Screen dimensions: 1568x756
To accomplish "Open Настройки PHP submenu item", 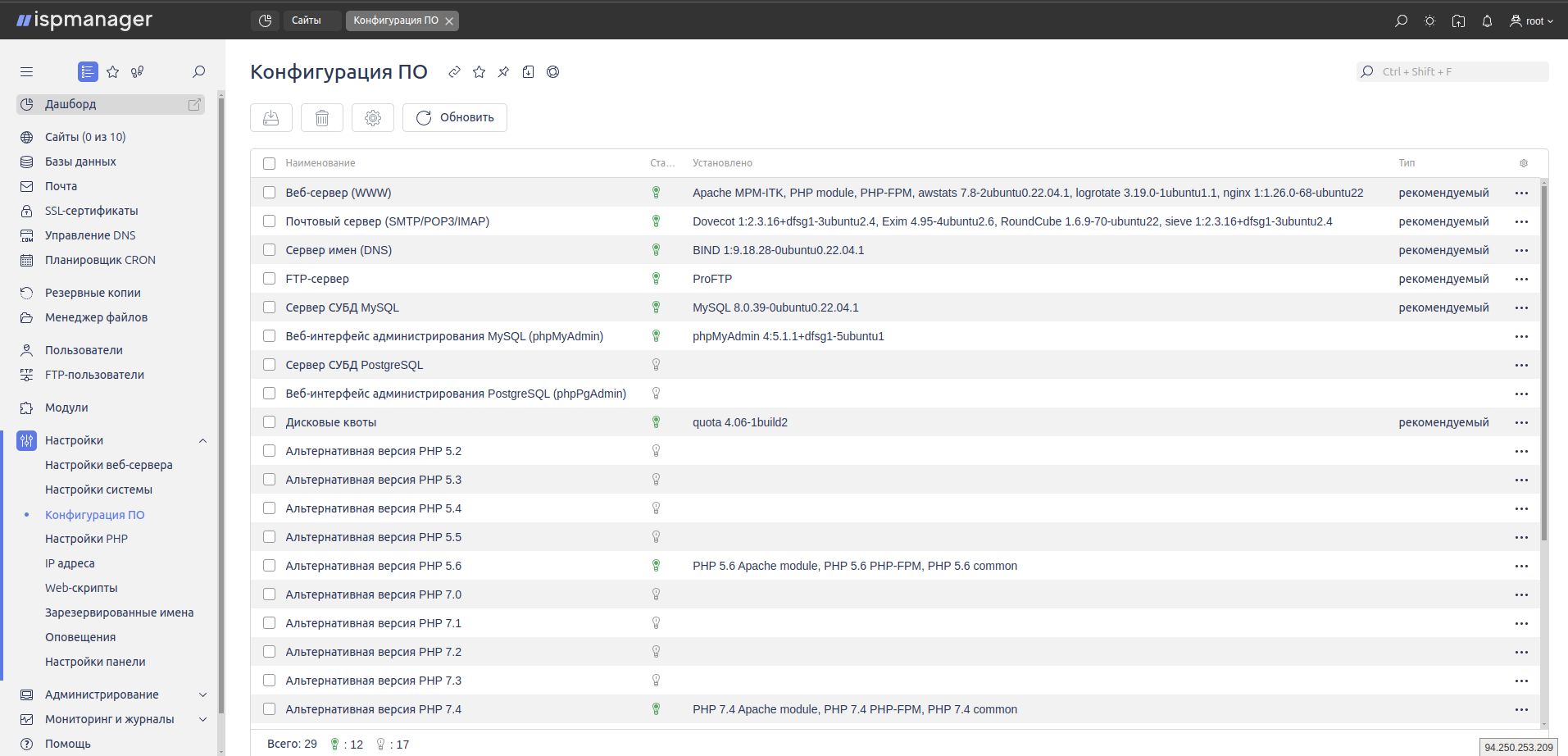I will pos(86,539).
